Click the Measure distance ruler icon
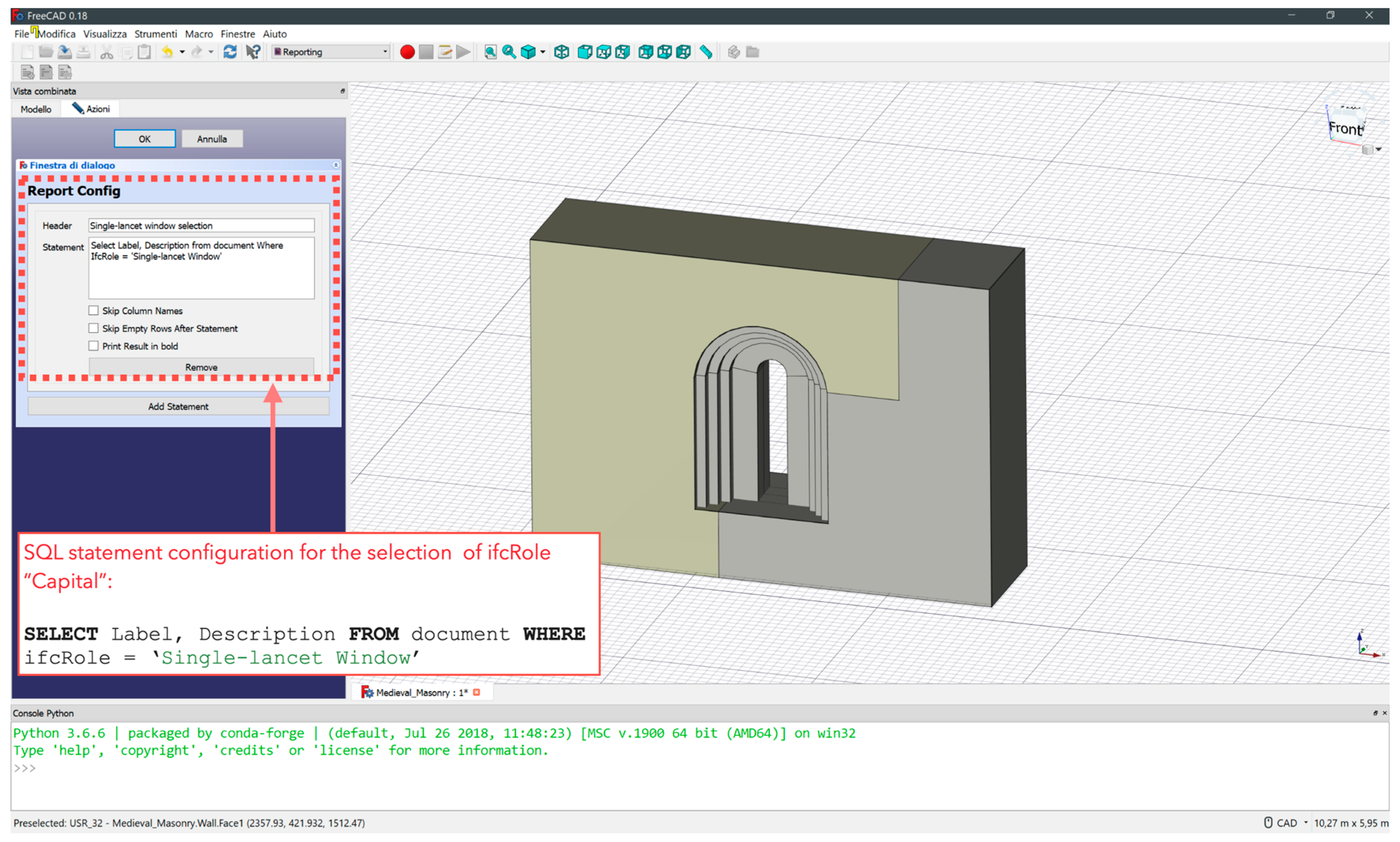 [706, 52]
